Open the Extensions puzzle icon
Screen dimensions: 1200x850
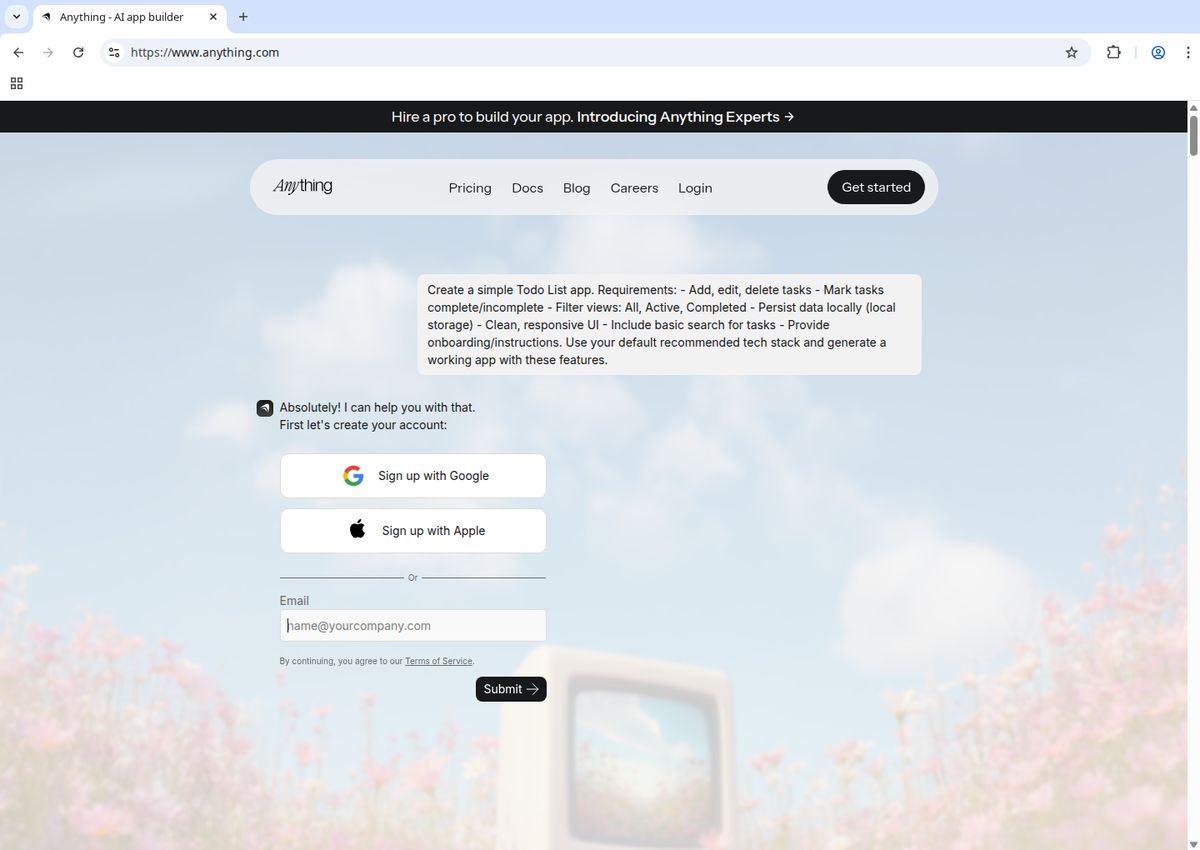coord(1113,52)
